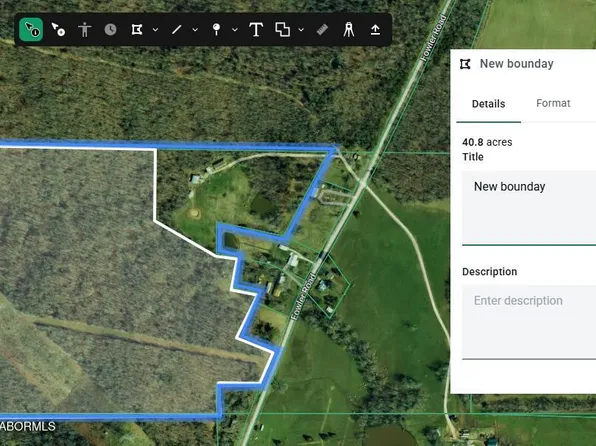Click the '40.8 acres' area value
The image size is (596, 446).
point(487,142)
